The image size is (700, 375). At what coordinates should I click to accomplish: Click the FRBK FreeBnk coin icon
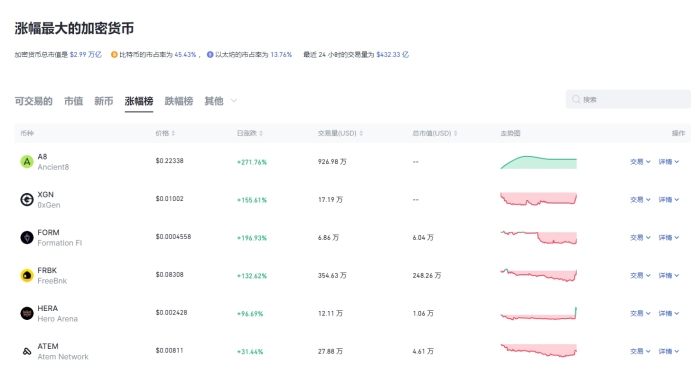click(27, 275)
